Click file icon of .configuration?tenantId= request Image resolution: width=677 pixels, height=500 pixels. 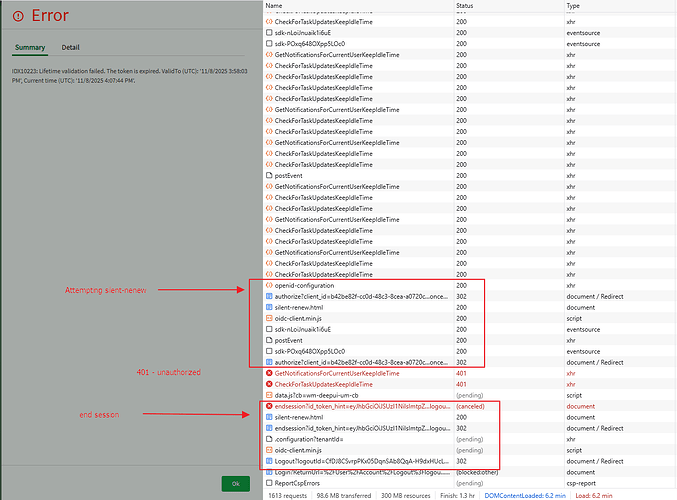[269, 439]
